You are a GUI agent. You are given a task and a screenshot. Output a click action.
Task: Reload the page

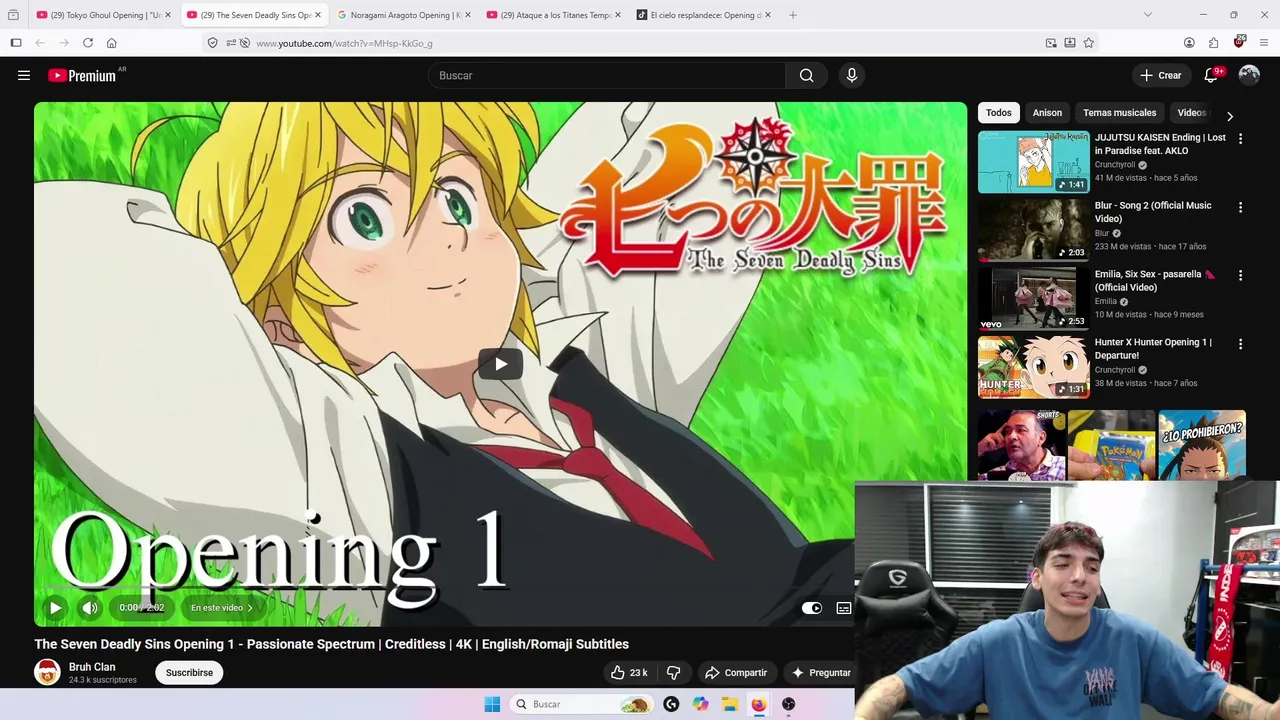[x=88, y=43]
